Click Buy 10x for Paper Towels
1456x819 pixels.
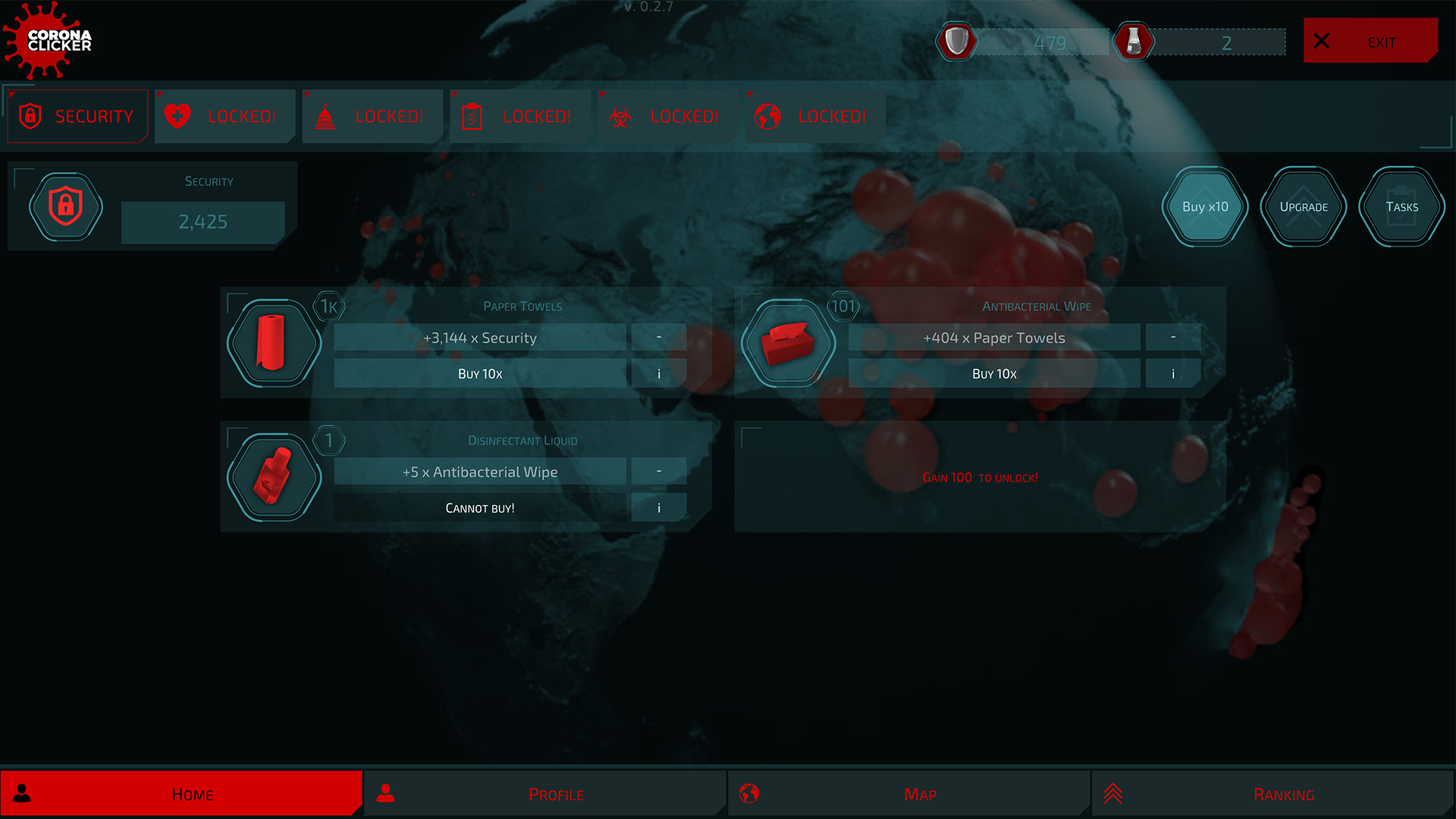click(480, 373)
